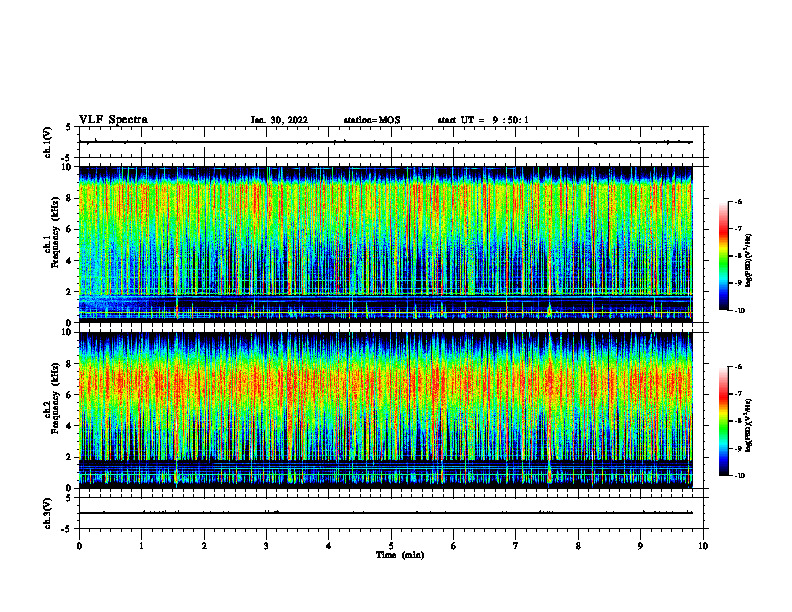Click the "-5" tick on ch.3(V) axis
Viewport: 792px width, 612px height.
point(67,529)
